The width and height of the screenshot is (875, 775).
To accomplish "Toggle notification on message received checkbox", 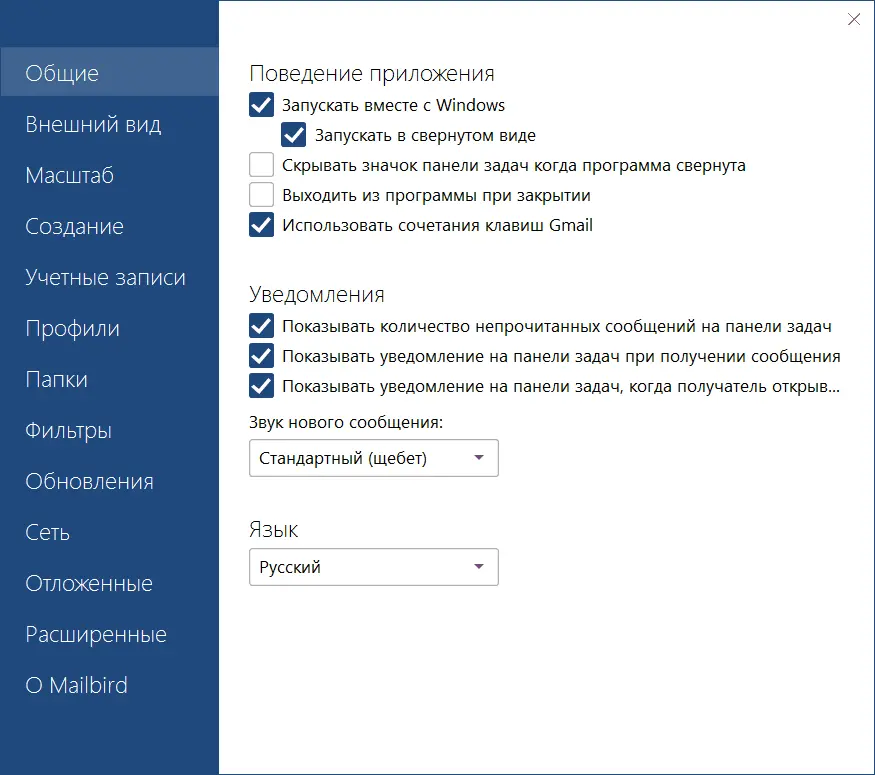I will pos(262,356).
